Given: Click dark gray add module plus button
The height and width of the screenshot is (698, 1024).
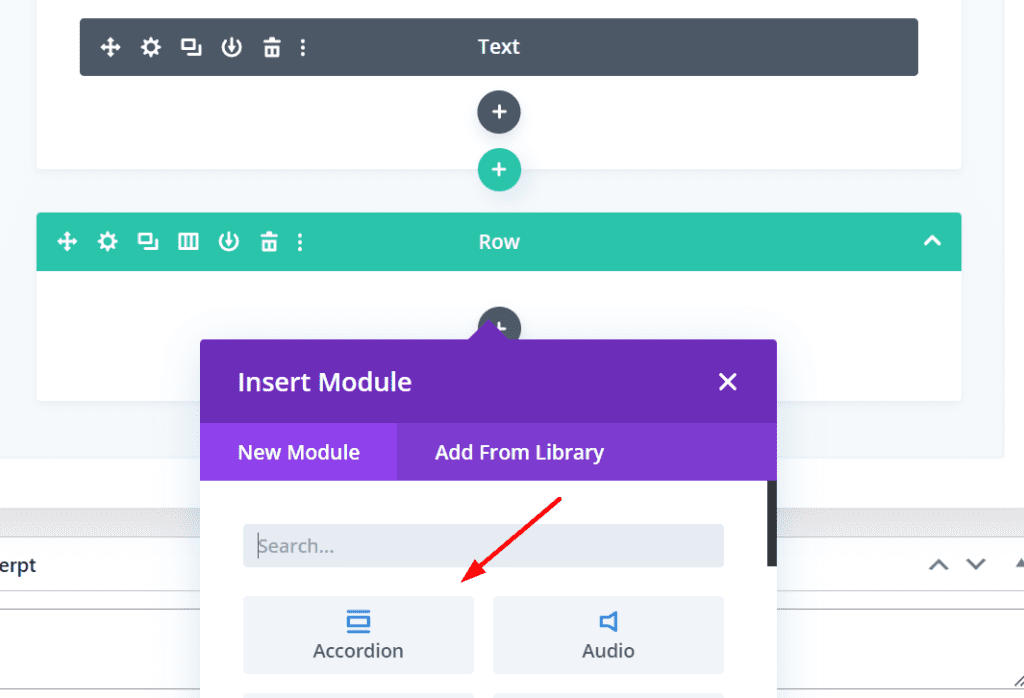Looking at the screenshot, I should point(499,112).
